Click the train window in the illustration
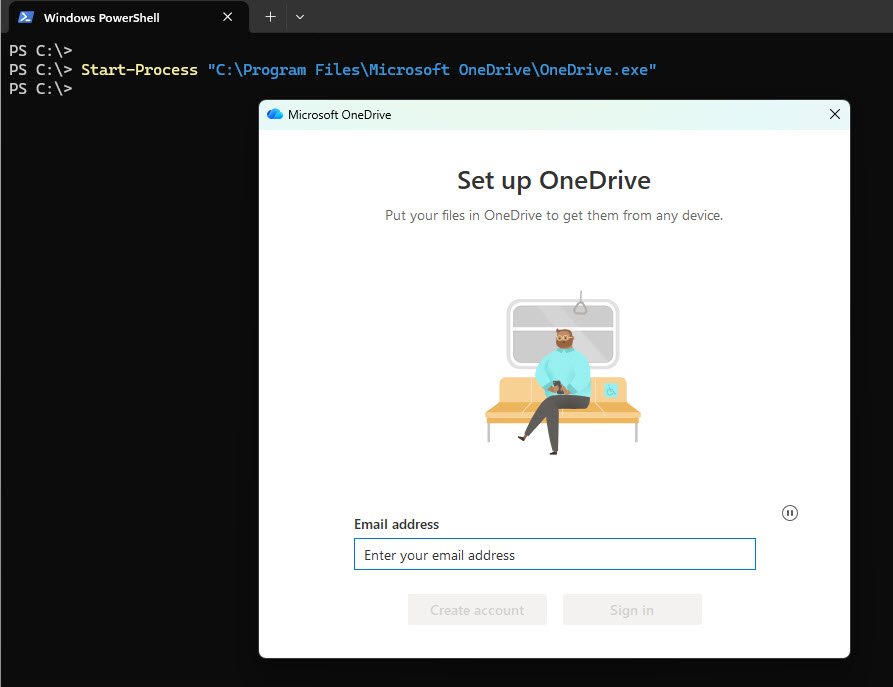 [563, 333]
